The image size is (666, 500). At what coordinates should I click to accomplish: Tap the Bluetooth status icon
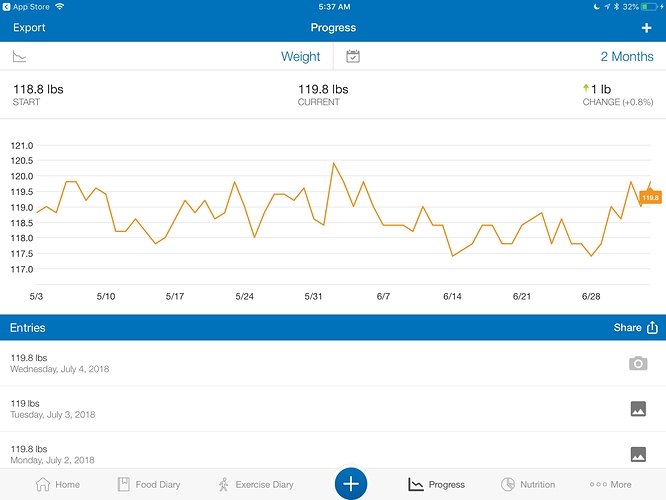coord(617,7)
